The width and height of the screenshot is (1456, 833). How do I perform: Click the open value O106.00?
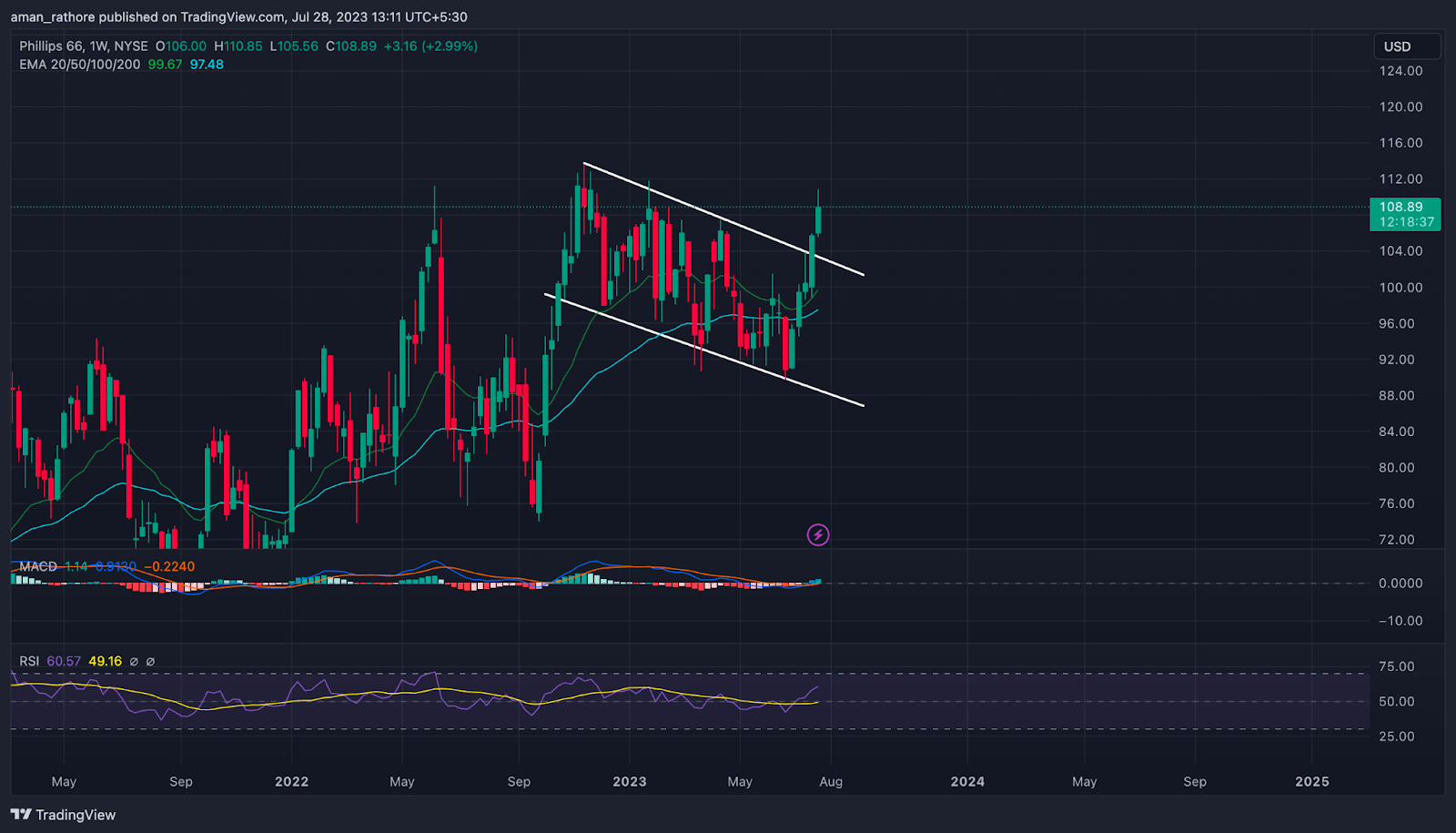point(181,46)
